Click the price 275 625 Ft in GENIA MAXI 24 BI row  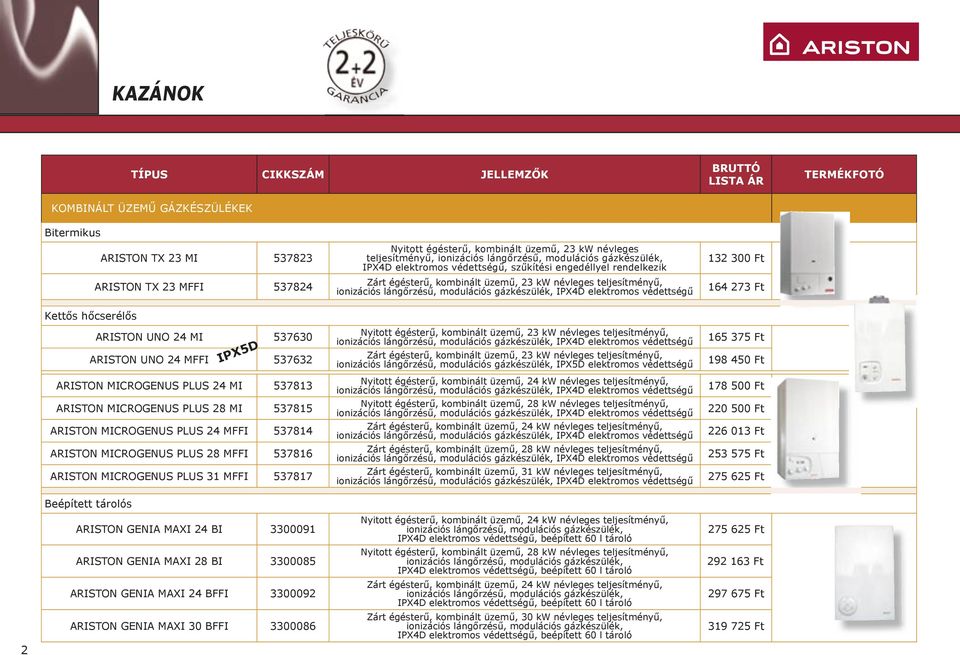point(736,529)
